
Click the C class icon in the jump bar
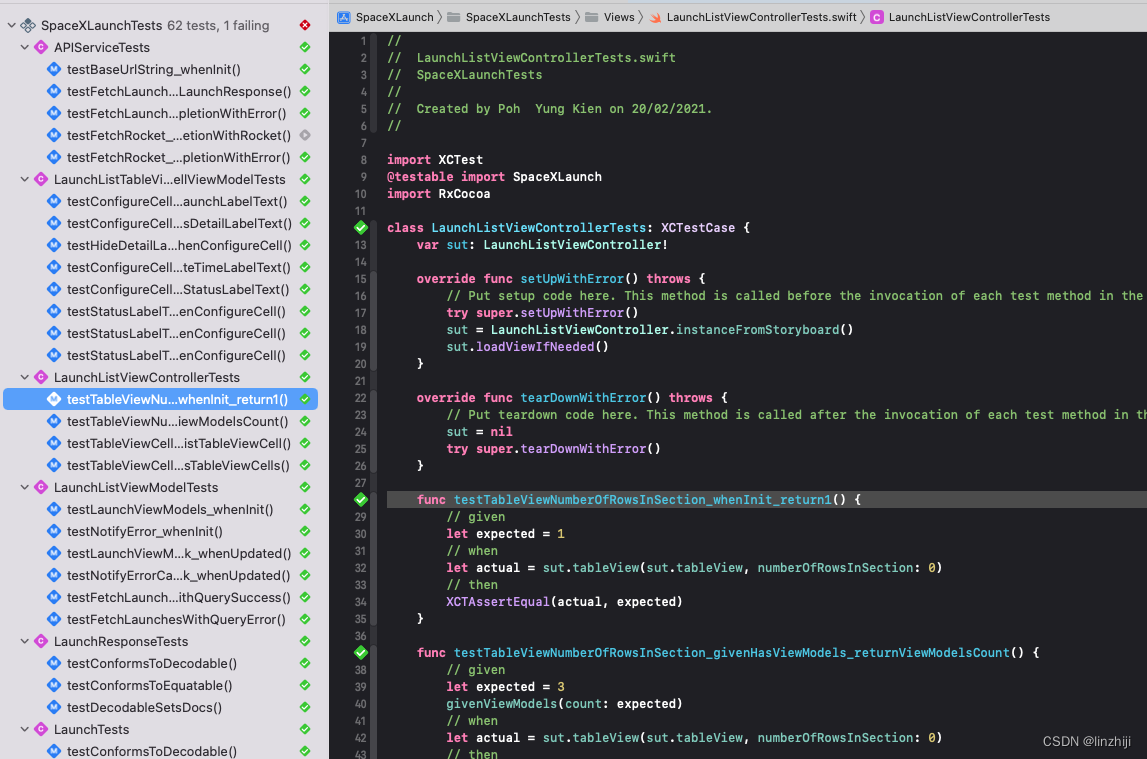tap(877, 16)
